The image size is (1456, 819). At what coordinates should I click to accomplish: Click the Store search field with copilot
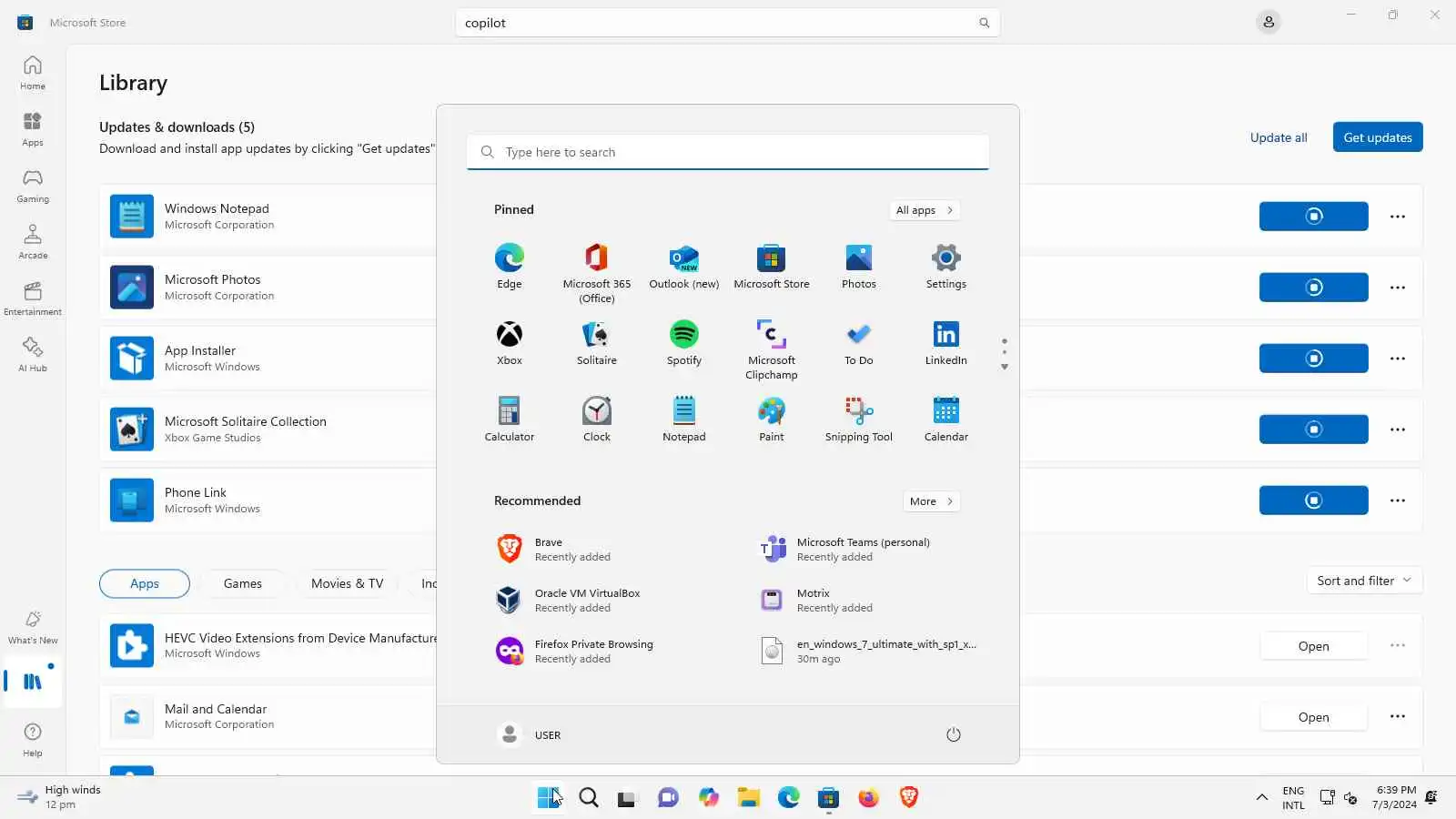(x=727, y=23)
